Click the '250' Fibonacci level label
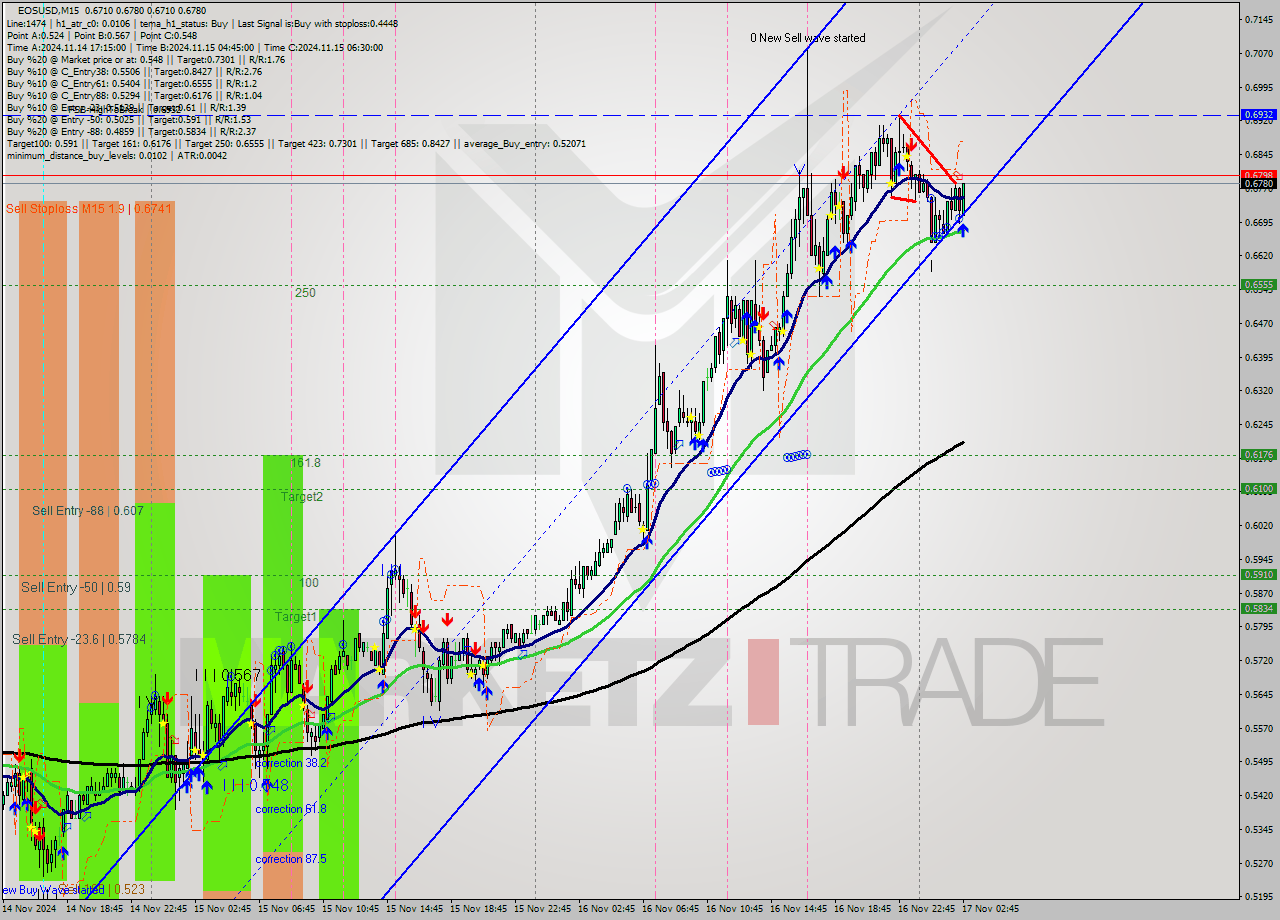Image resolution: width=1280 pixels, height=920 pixels. 305,293
